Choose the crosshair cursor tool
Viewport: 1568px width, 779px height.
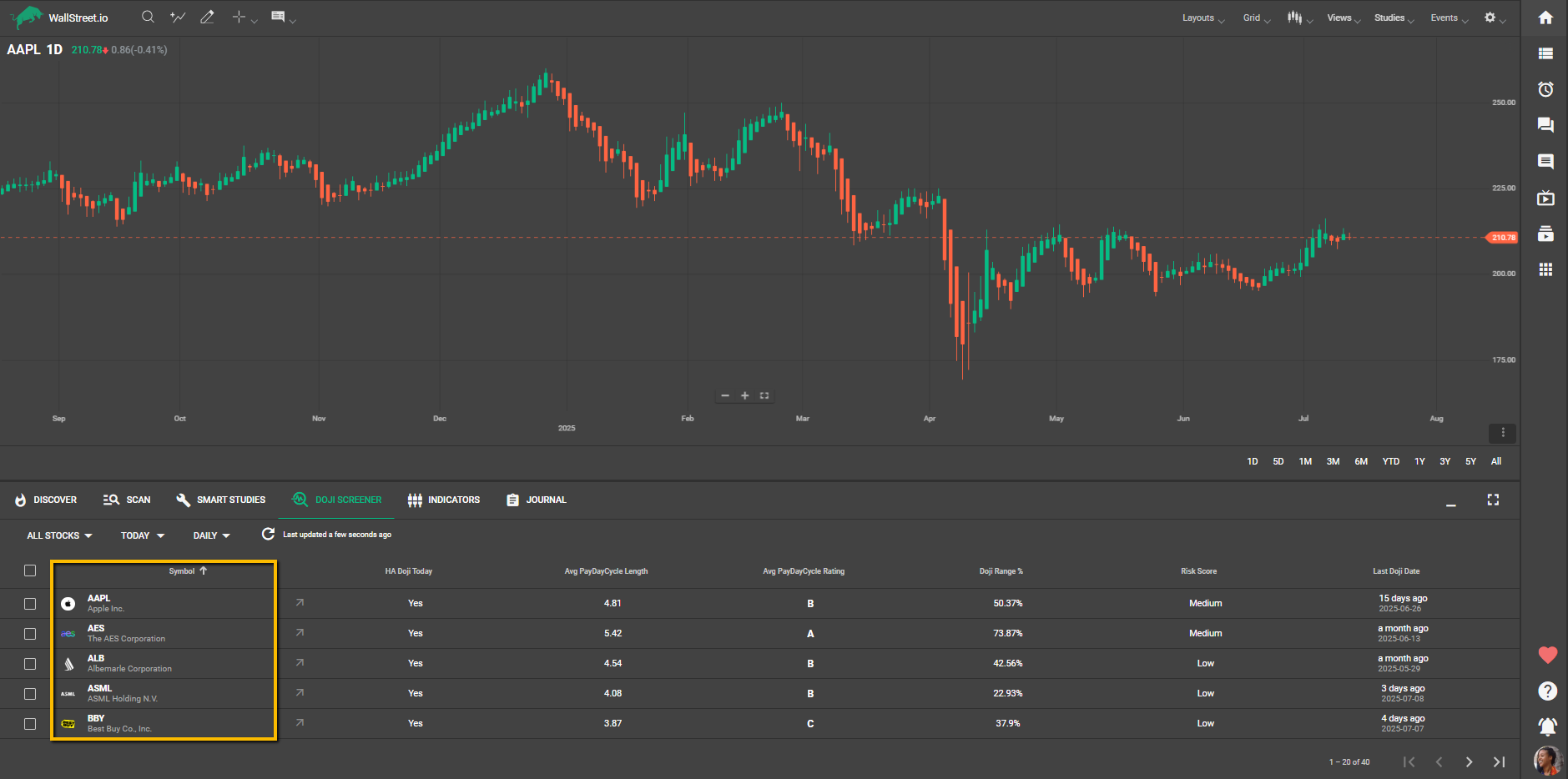pyautogui.click(x=239, y=17)
